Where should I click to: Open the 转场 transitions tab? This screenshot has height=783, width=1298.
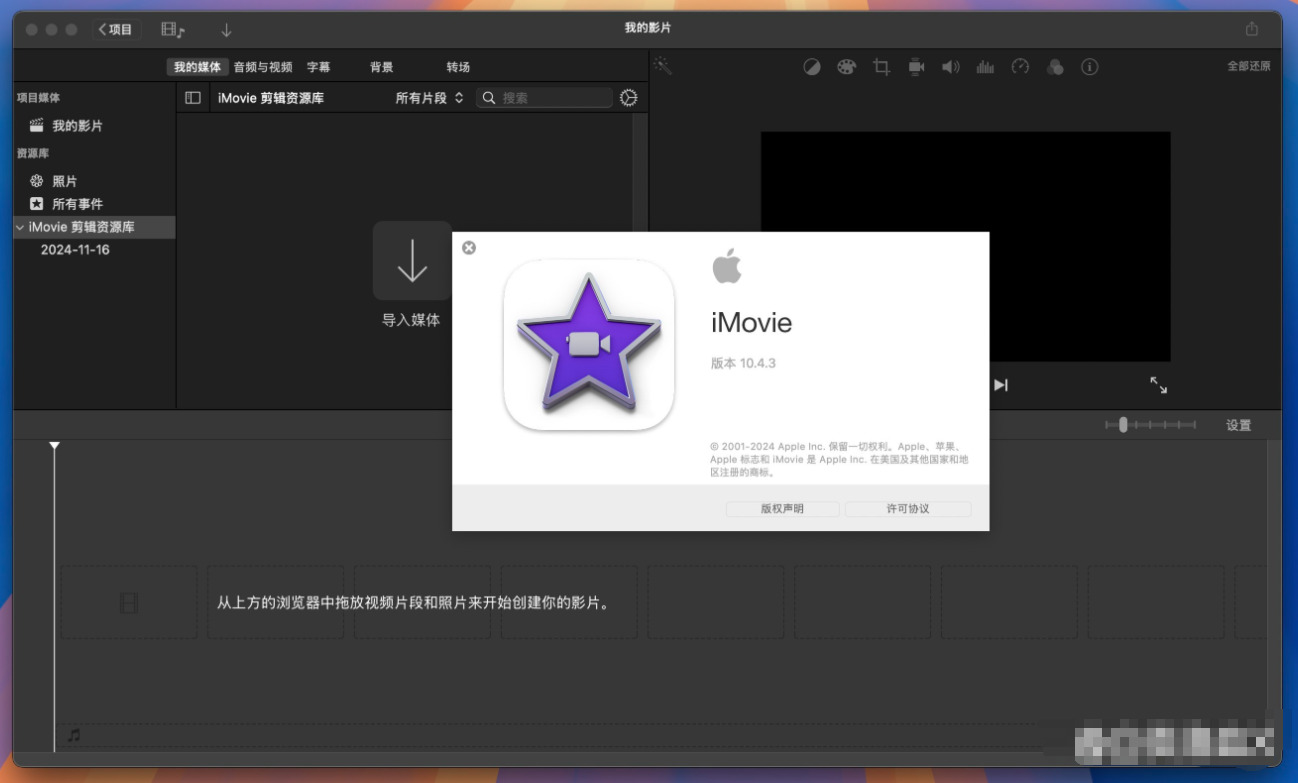tap(458, 67)
